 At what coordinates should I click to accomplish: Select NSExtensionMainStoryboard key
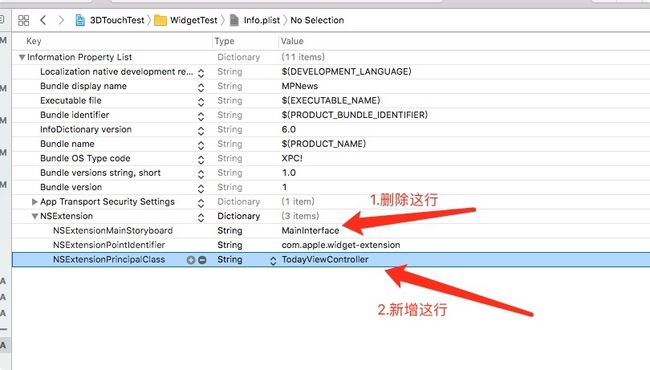coord(113,230)
